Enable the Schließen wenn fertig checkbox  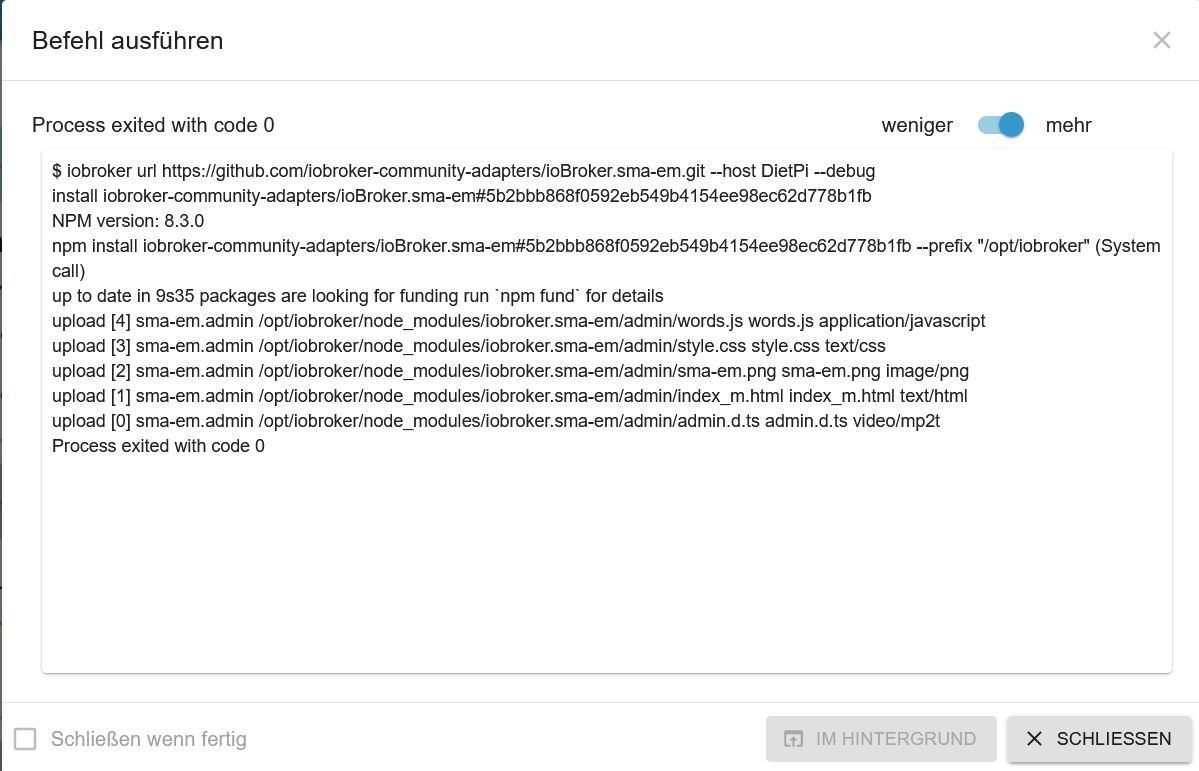pos(25,739)
